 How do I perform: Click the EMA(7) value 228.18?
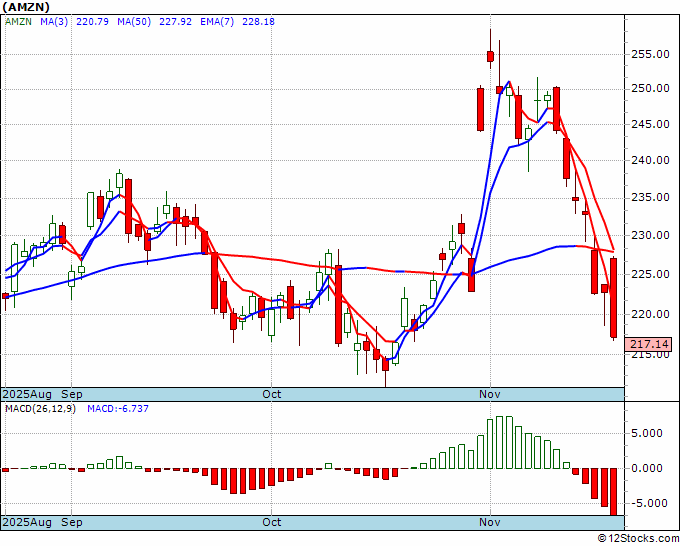pyautogui.click(x=258, y=21)
